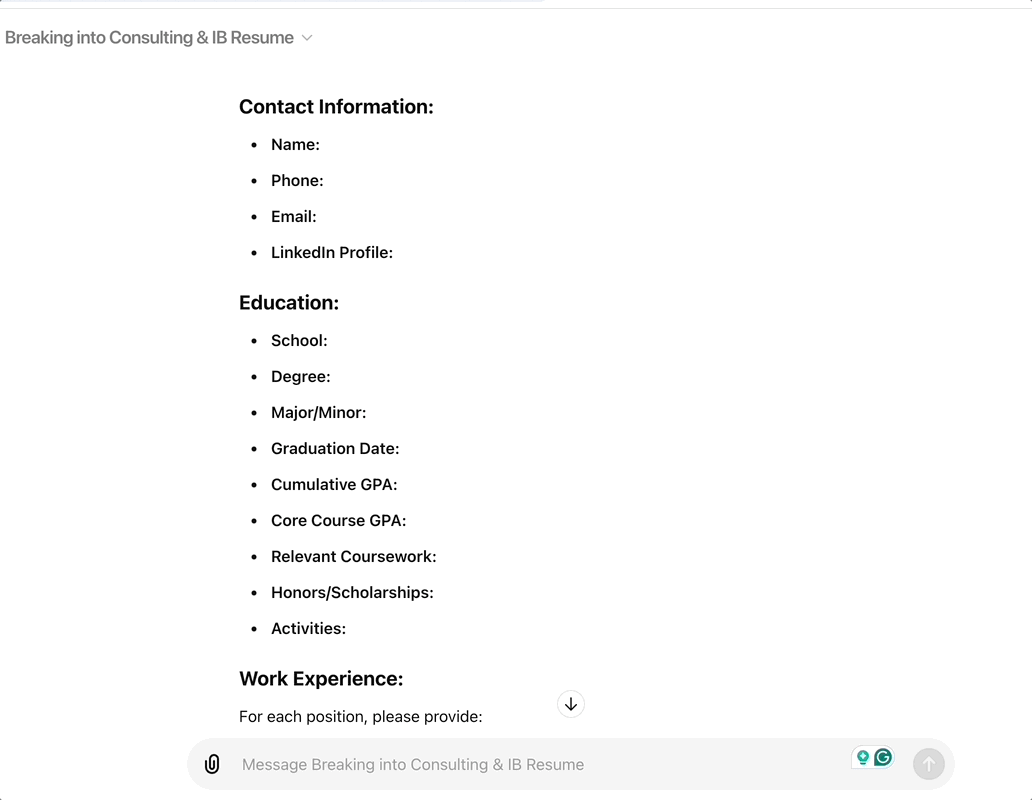Open the Grammarly G icon
The width and height of the screenshot is (1032, 800).
coord(883,758)
